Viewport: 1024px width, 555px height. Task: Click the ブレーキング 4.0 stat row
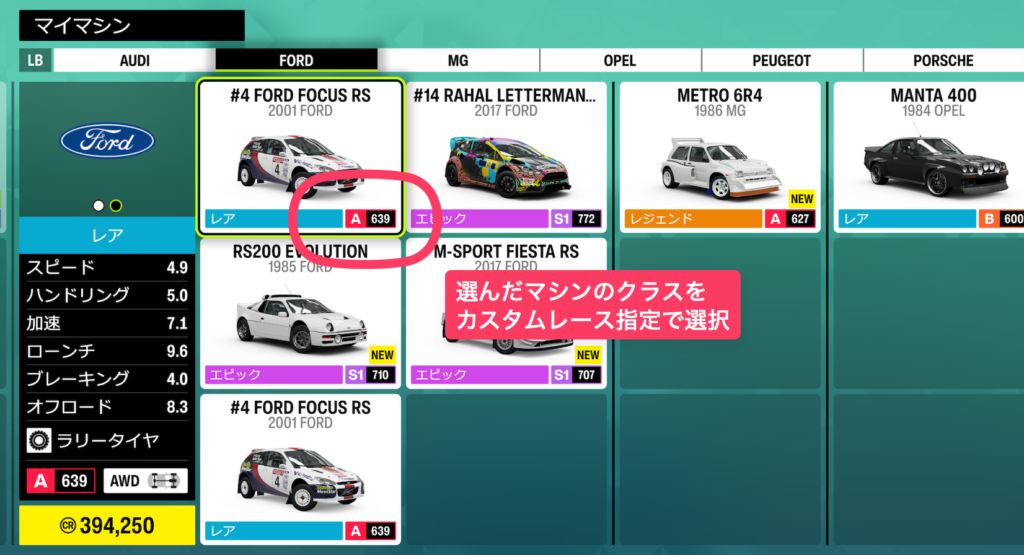click(107, 379)
